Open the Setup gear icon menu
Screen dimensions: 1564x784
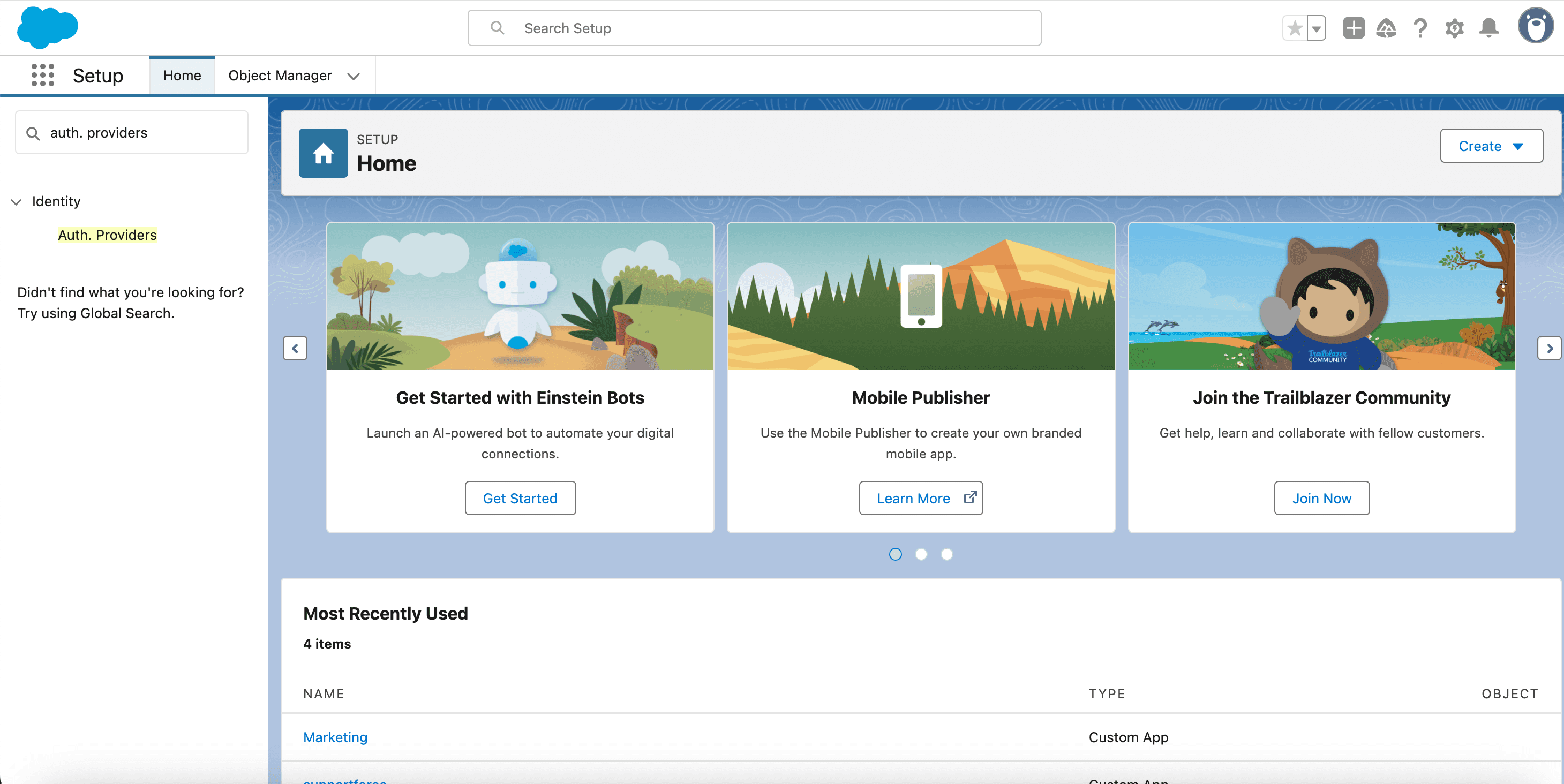1454,28
